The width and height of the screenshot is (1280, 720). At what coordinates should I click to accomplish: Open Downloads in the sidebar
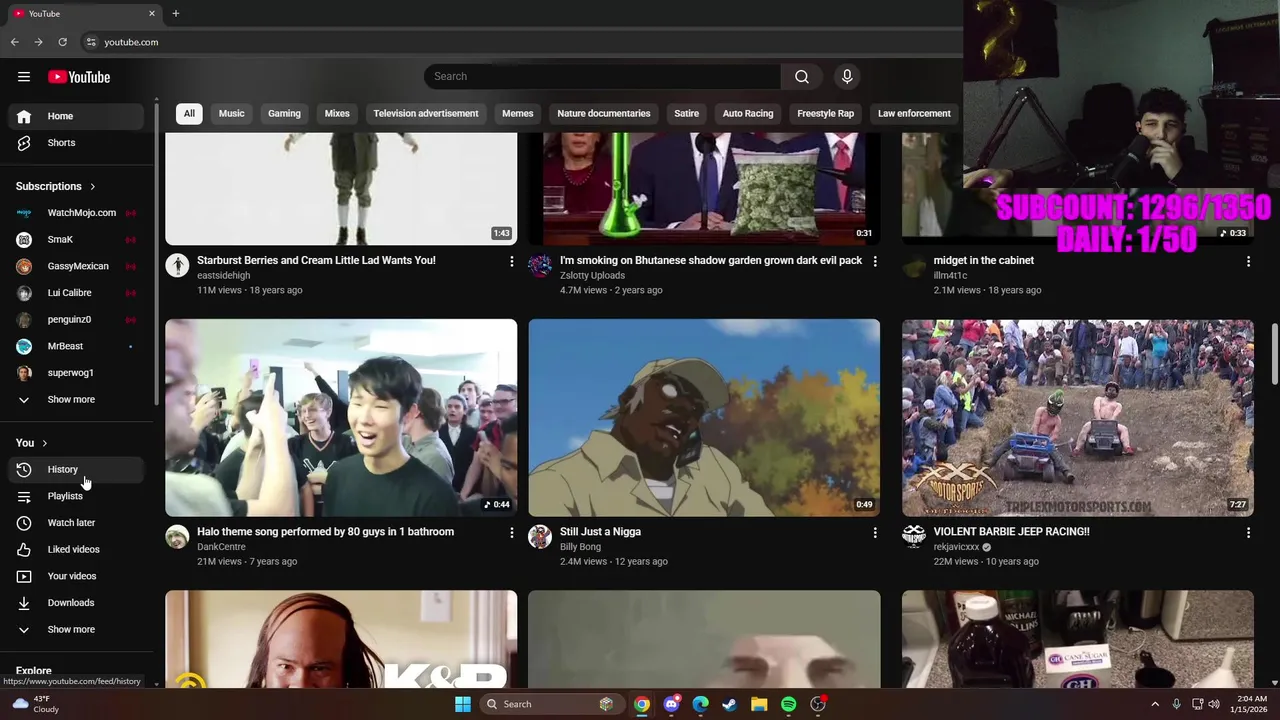click(x=76, y=603)
